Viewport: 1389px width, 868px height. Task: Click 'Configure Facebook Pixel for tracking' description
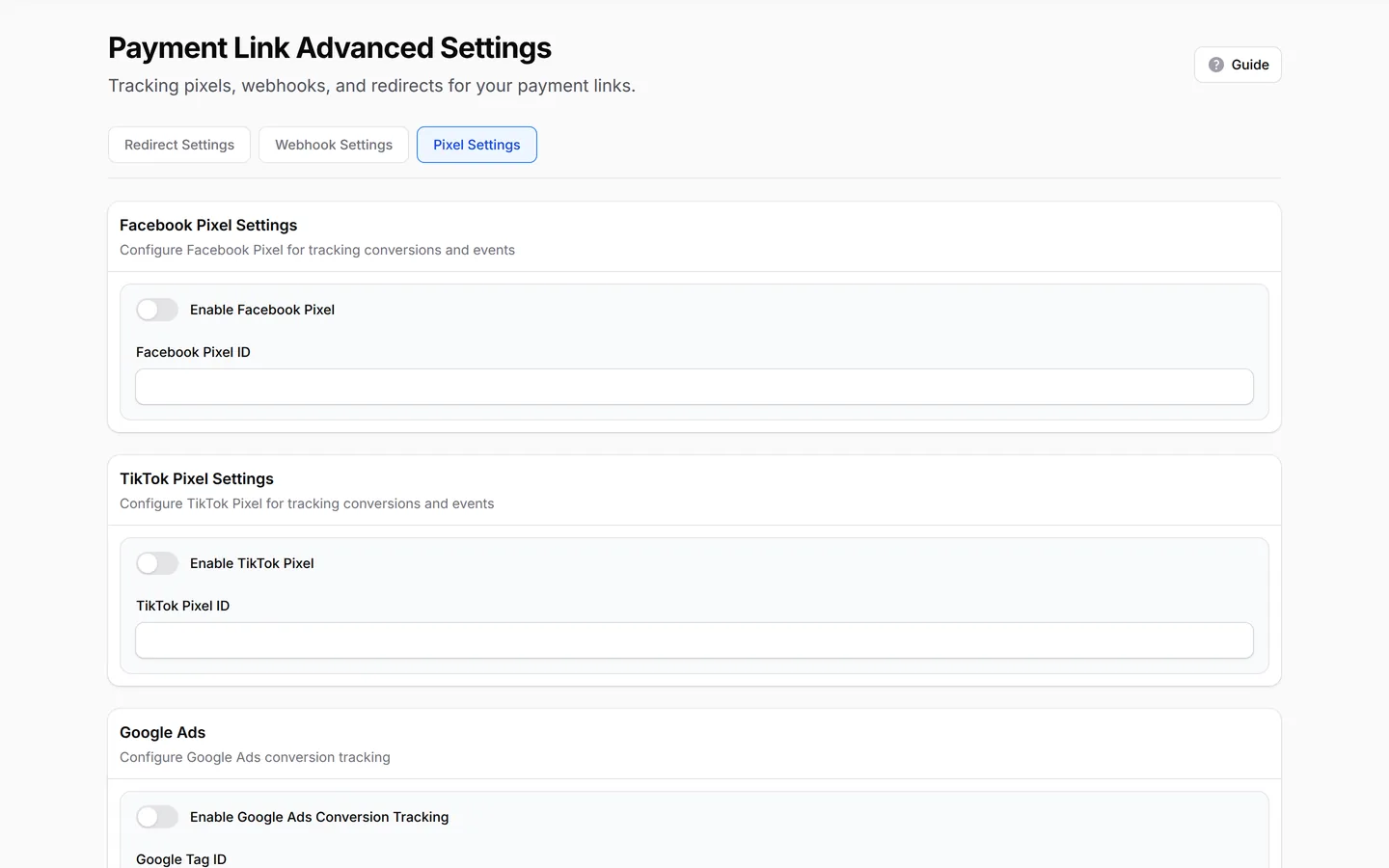click(x=317, y=250)
